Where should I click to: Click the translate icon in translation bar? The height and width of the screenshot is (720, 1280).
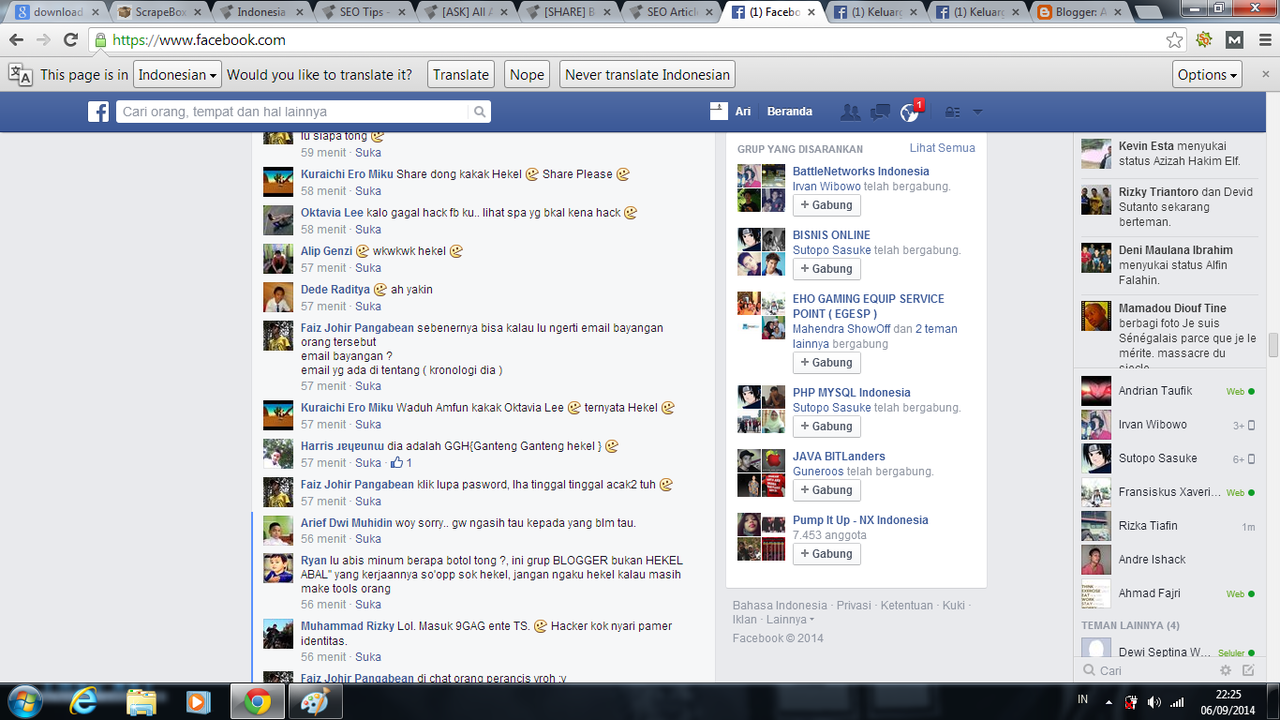(x=19, y=74)
